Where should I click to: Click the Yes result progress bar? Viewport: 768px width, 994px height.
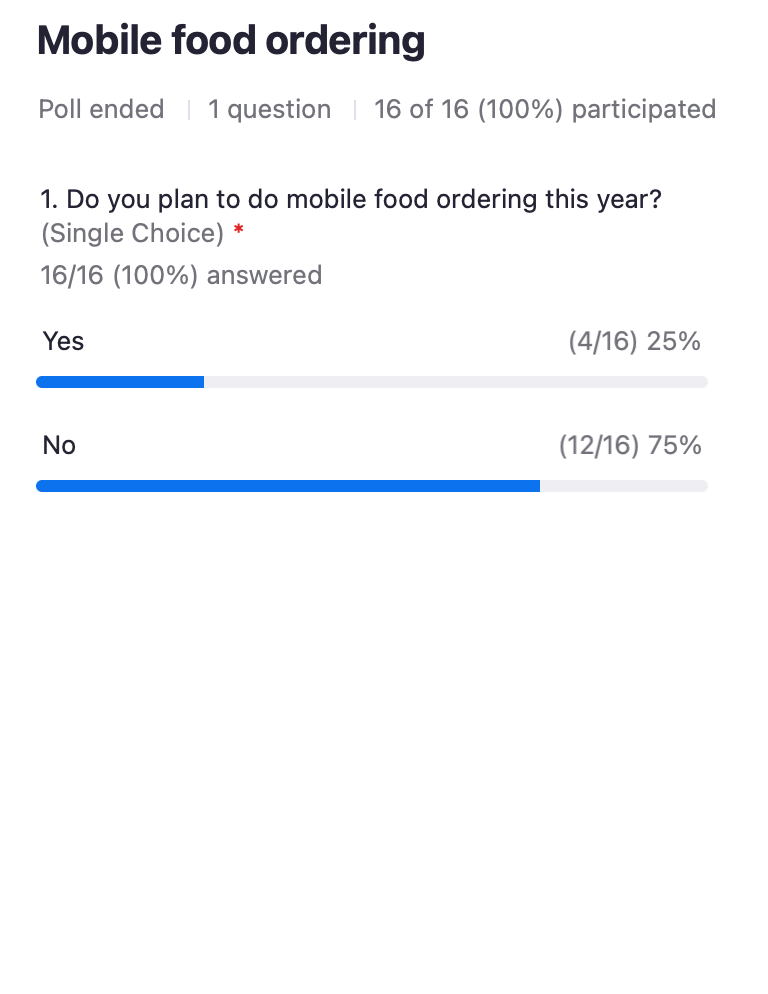372,382
